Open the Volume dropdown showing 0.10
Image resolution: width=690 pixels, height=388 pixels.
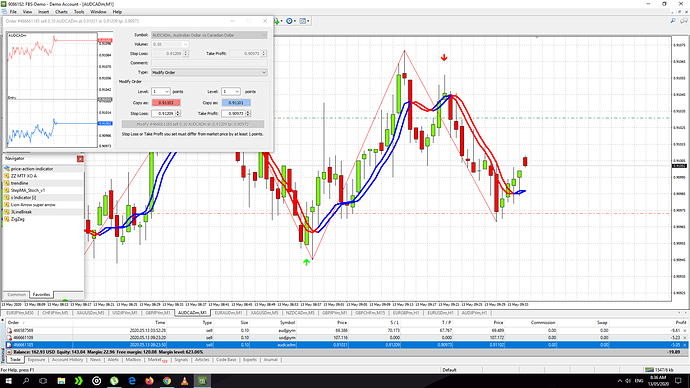170,44
